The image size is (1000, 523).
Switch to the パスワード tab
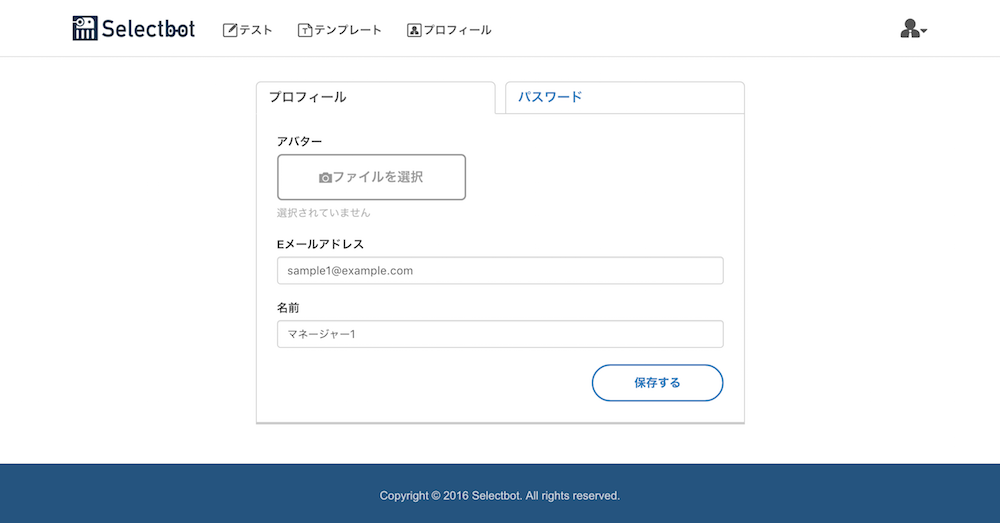624,98
